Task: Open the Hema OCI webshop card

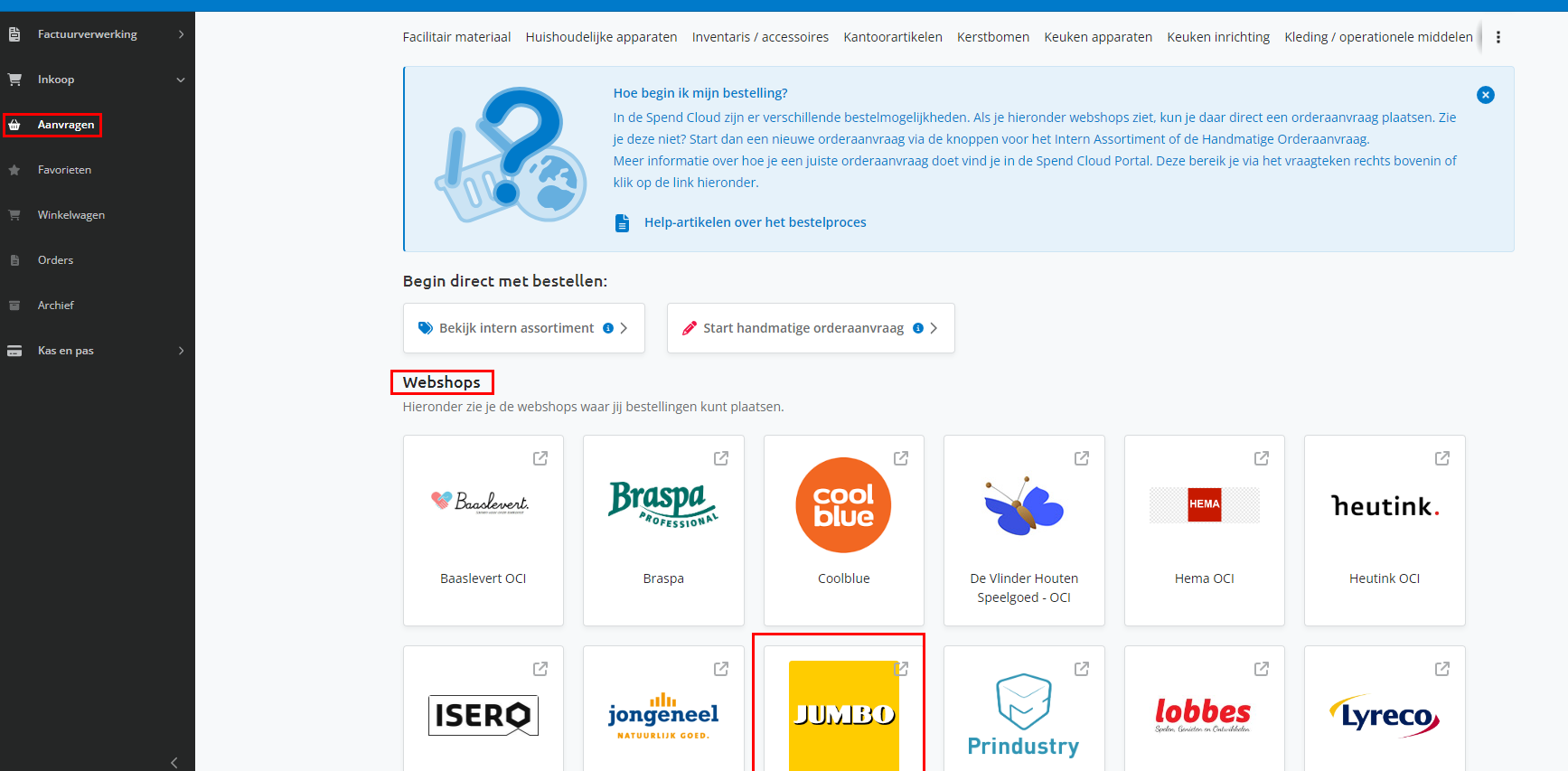Action: click(x=1205, y=531)
